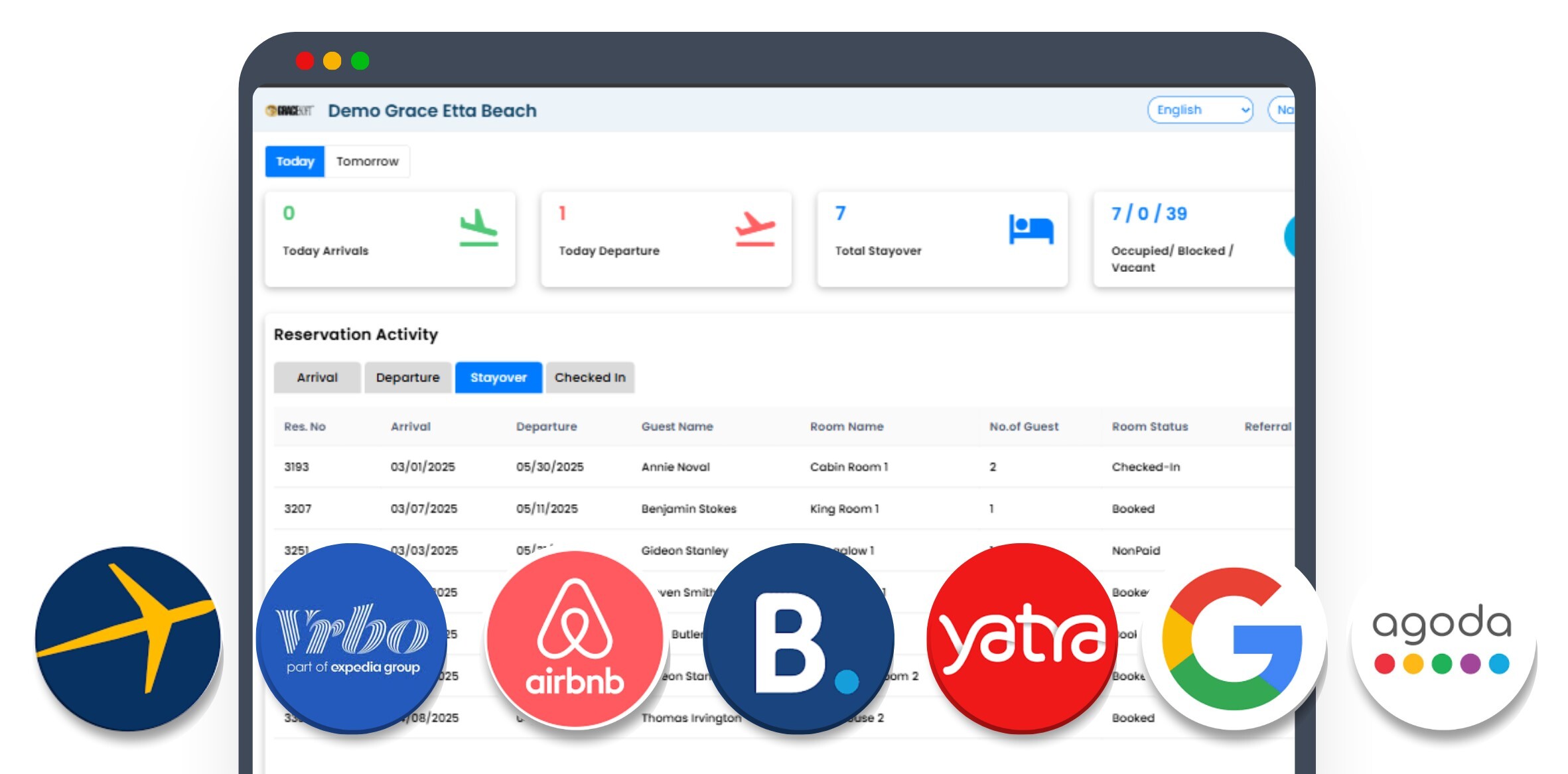Open the Total Stayover summary card
The height and width of the screenshot is (774, 1568).
pyautogui.click(x=943, y=239)
